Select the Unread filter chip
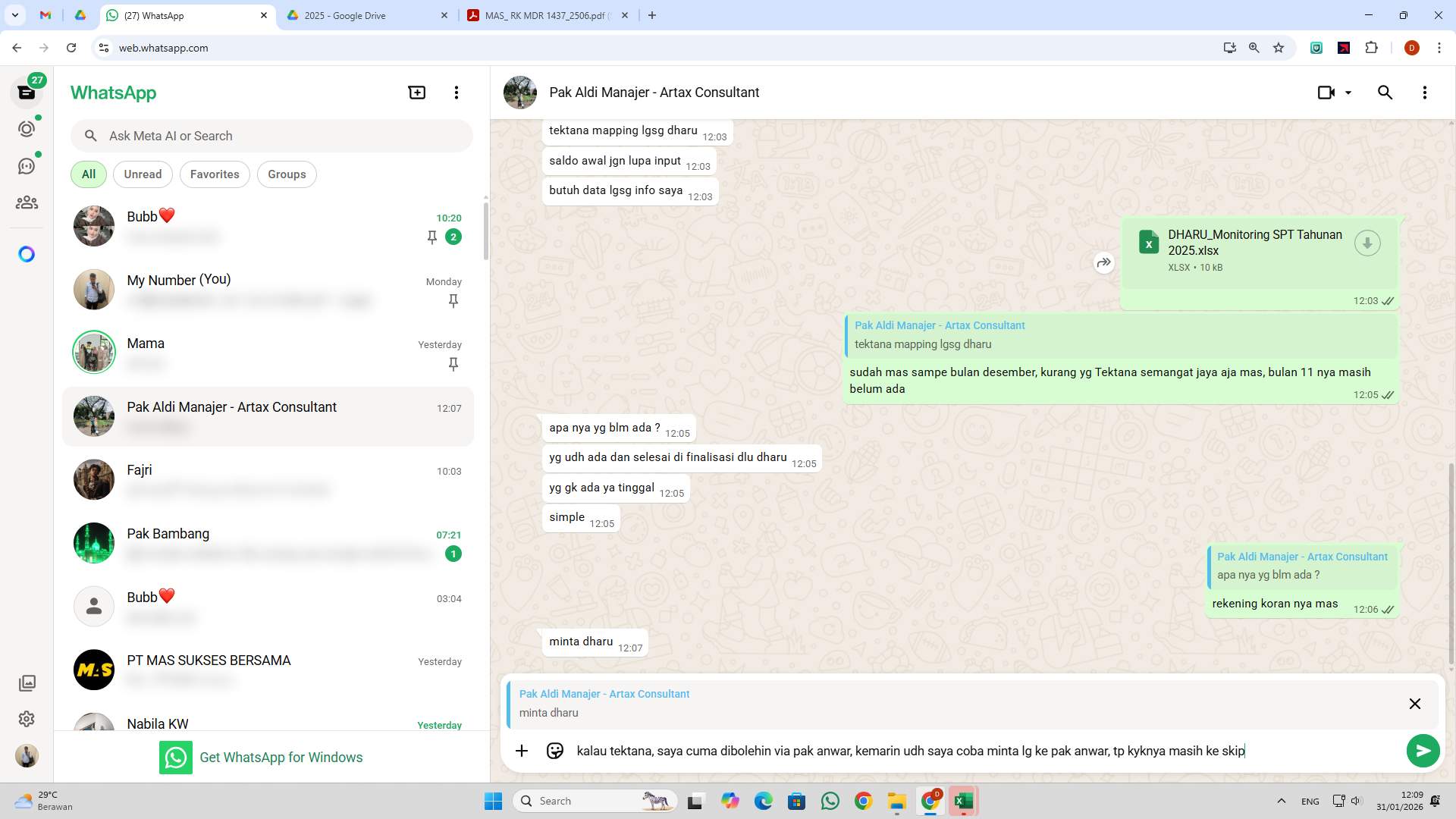The image size is (1456, 819). (x=143, y=174)
